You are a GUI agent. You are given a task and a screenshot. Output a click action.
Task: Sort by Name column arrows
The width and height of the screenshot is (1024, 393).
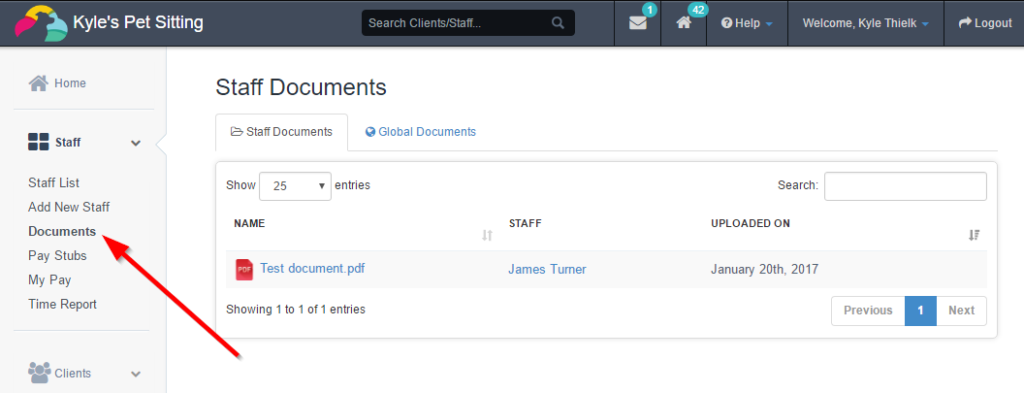[x=487, y=235]
